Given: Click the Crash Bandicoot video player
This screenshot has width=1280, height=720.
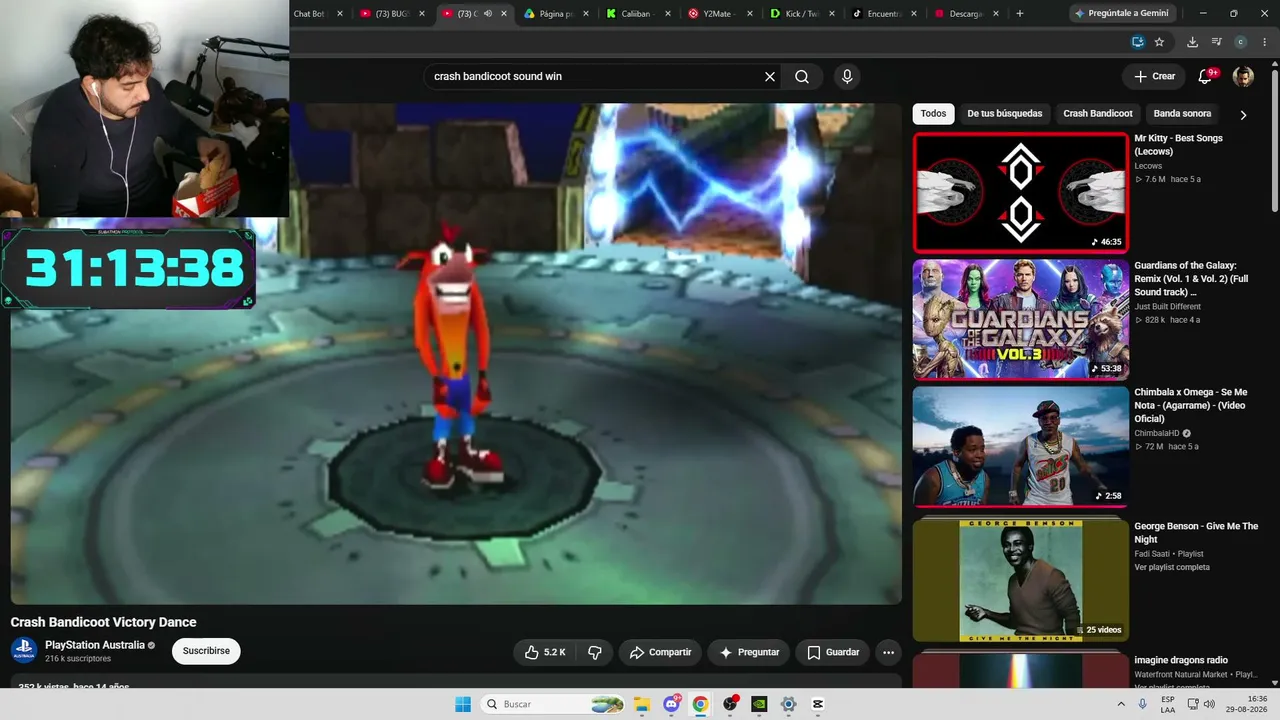Looking at the screenshot, I should coord(456,354).
